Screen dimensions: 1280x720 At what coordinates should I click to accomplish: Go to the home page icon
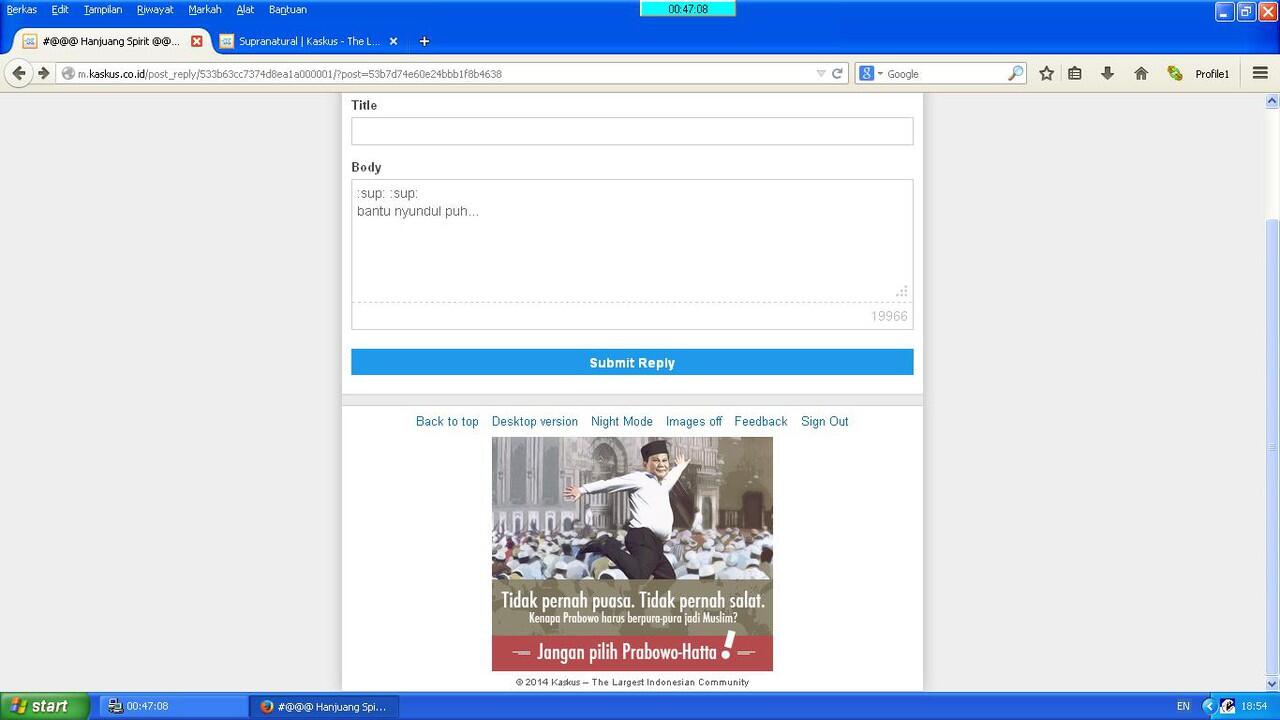click(x=1141, y=73)
